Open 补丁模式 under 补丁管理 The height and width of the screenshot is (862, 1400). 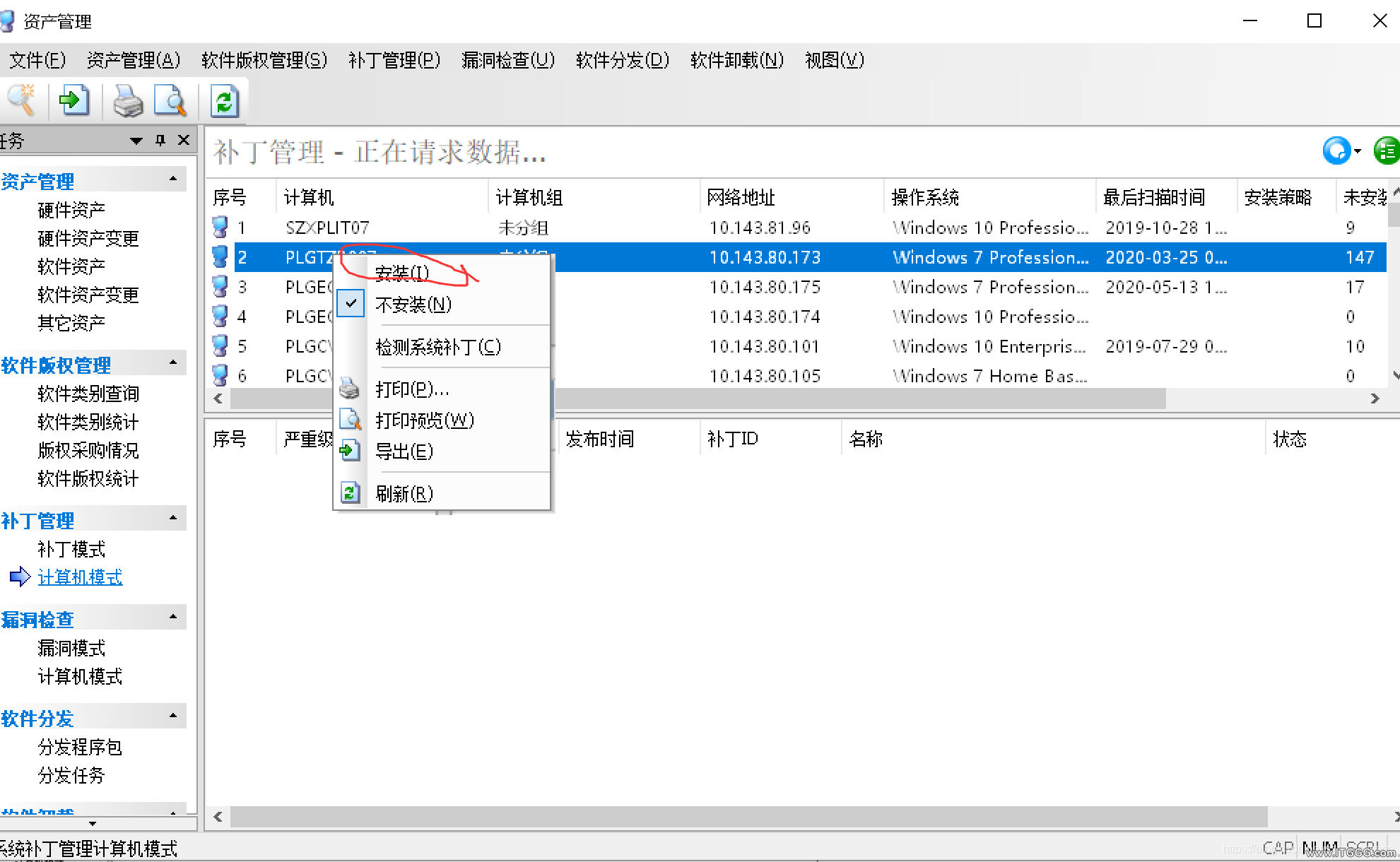point(71,549)
